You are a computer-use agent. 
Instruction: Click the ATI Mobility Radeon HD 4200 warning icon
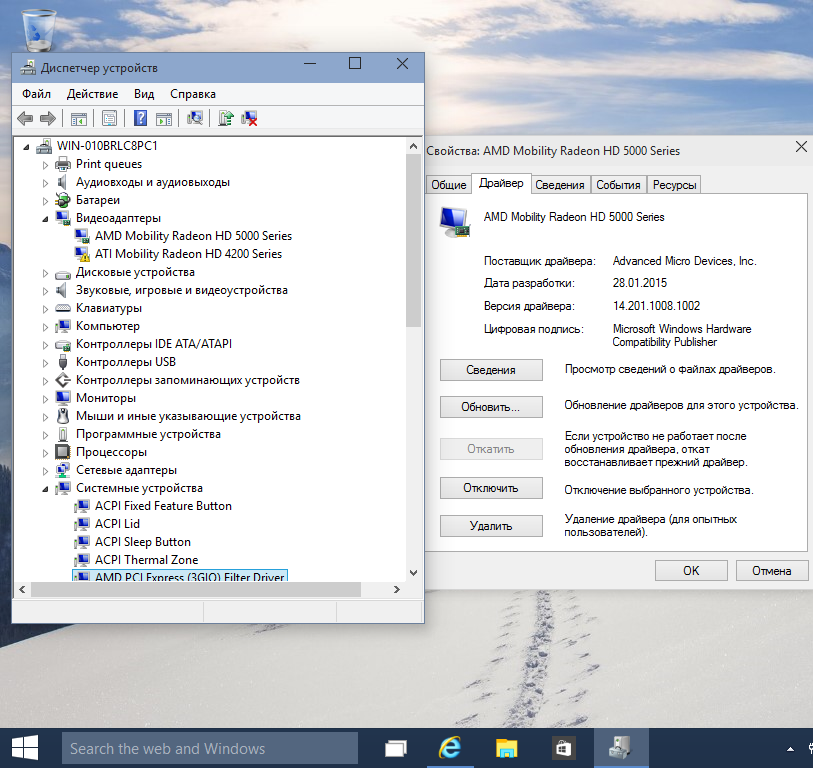tap(82, 254)
